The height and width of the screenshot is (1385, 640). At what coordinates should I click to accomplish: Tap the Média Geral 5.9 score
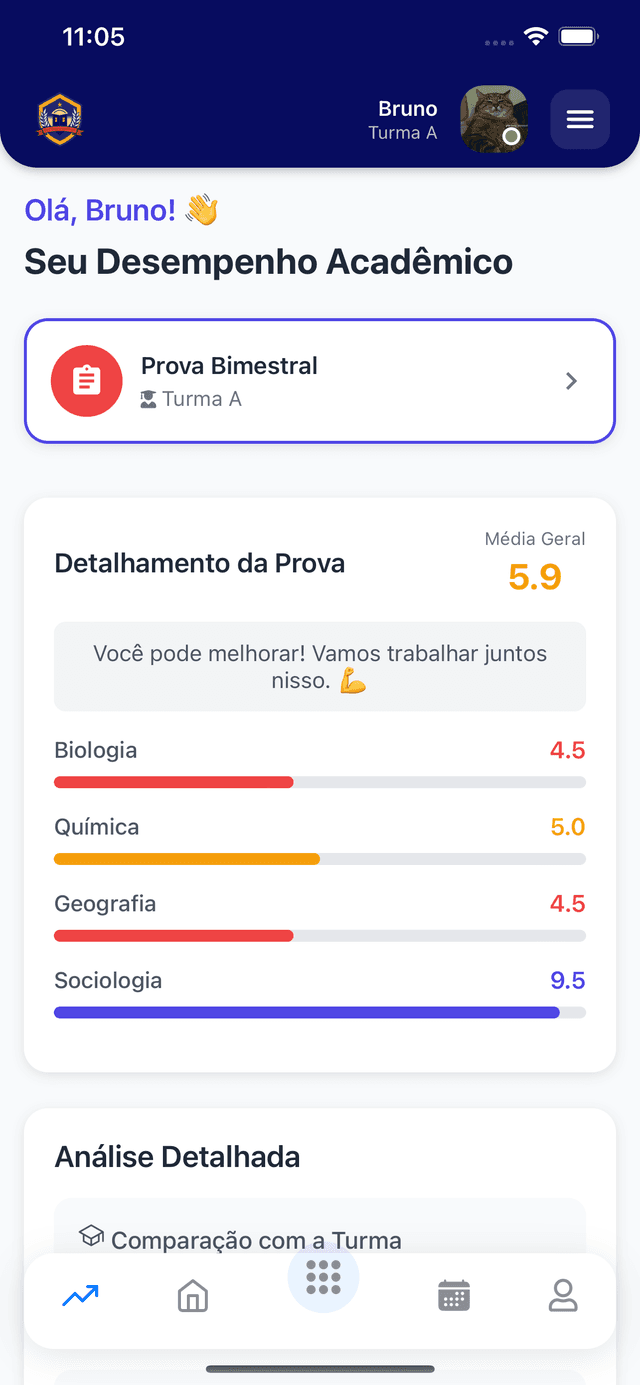[x=535, y=577]
